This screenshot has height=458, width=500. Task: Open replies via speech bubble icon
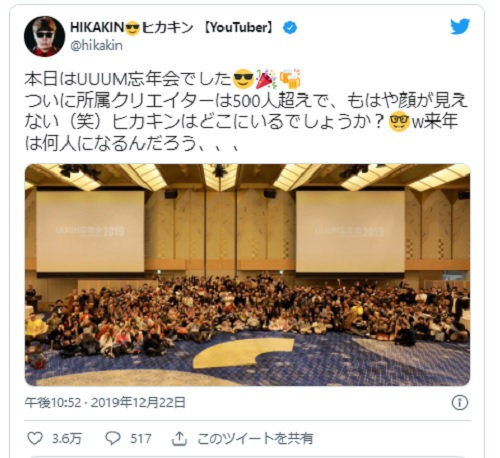113,438
